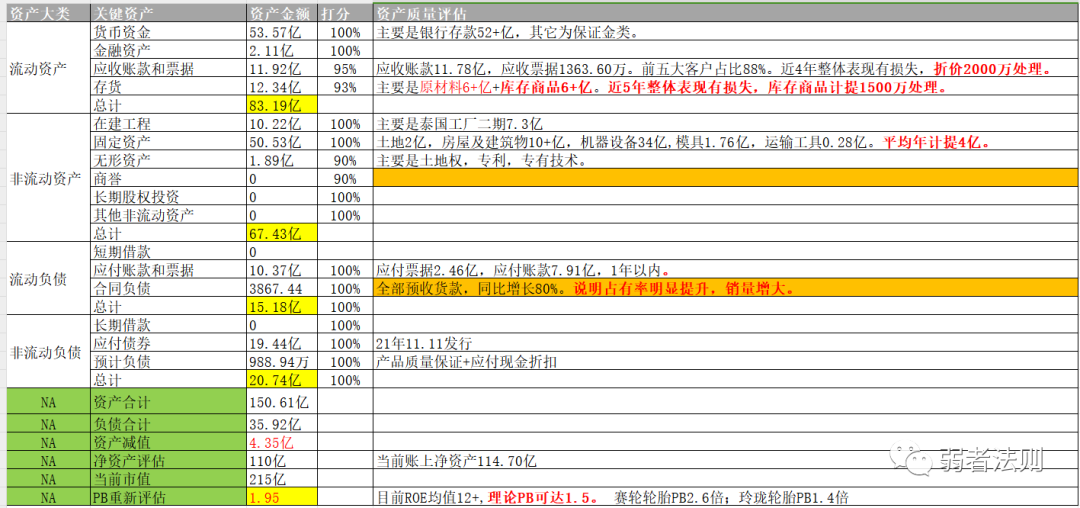Screen dimensions: 1080x508
Task: Click the 53.57亿 amount cell
Action: 283,32
